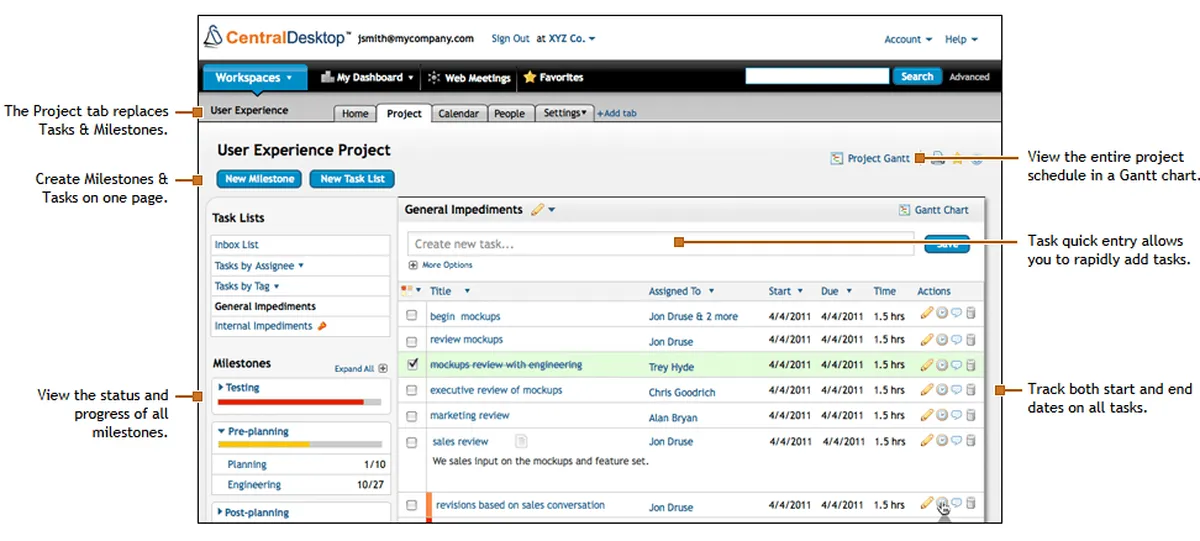1200x541 pixels.
Task: Edit the begin mockups task with pencil icon
Action: tap(926, 315)
